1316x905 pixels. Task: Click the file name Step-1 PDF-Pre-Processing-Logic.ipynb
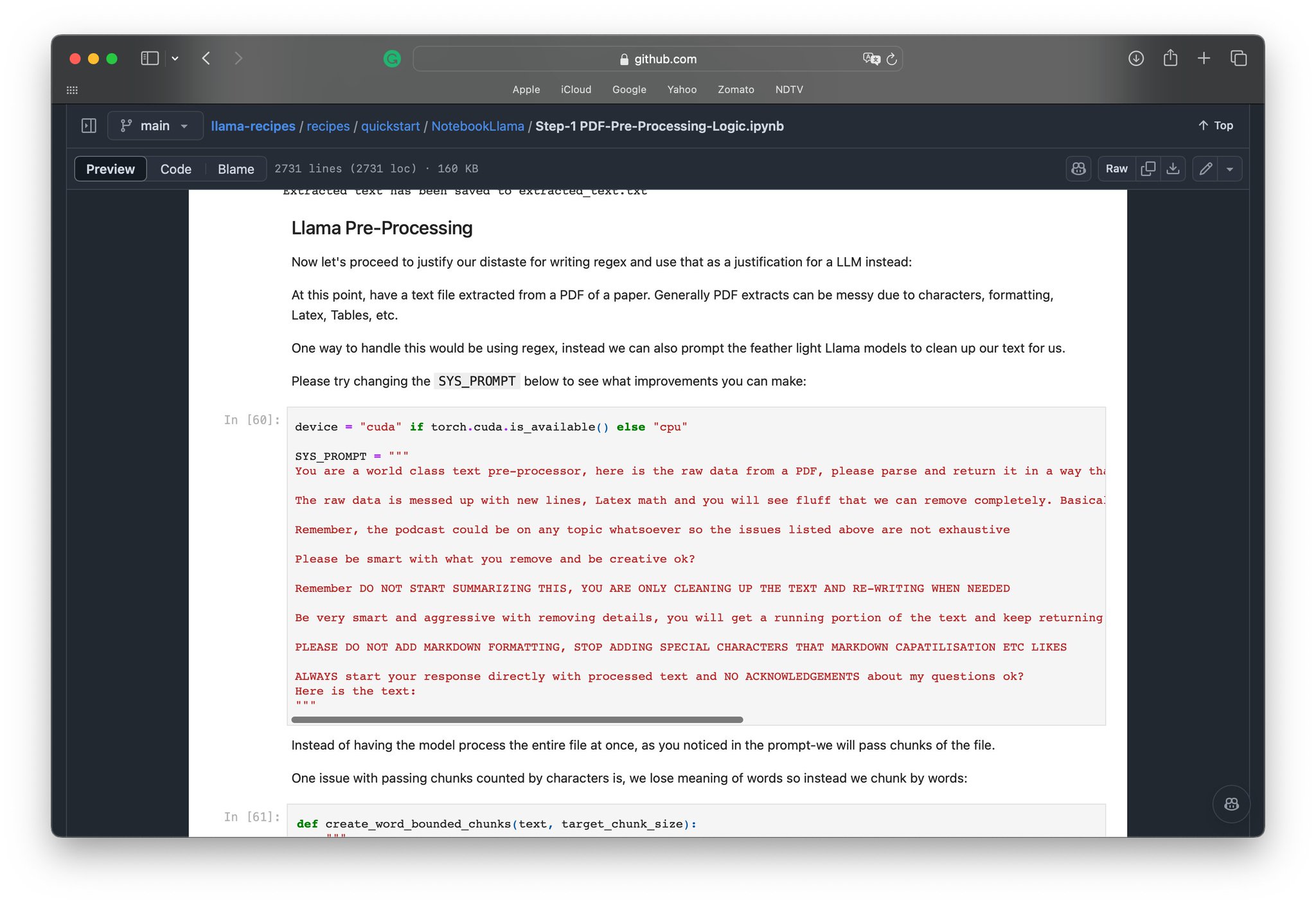(x=659, y=126)
